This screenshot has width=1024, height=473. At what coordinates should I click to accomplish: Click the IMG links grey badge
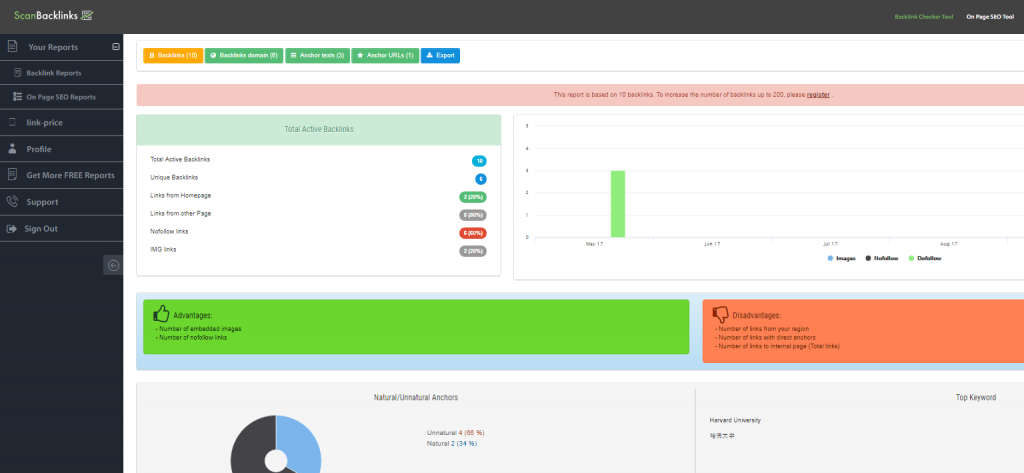[473, 251]
